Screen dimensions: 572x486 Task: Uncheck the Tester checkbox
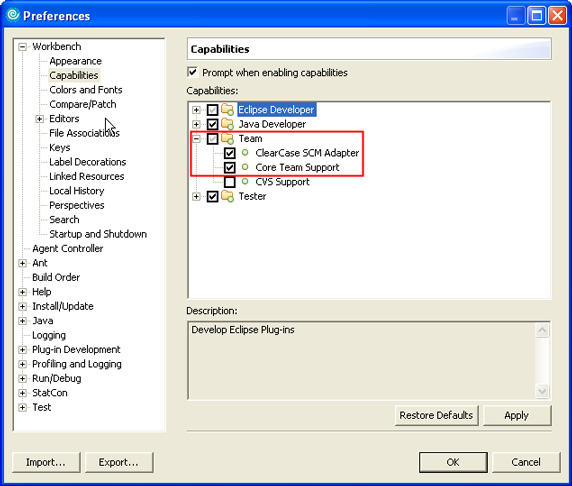212,196
